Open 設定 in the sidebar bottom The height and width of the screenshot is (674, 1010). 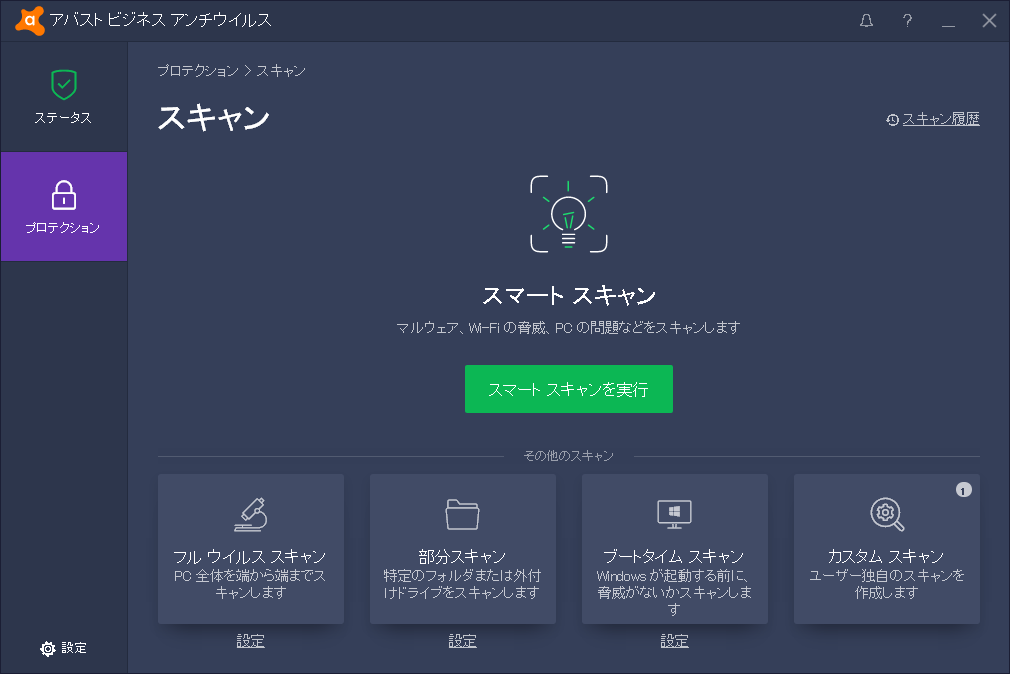coord(63,648)
